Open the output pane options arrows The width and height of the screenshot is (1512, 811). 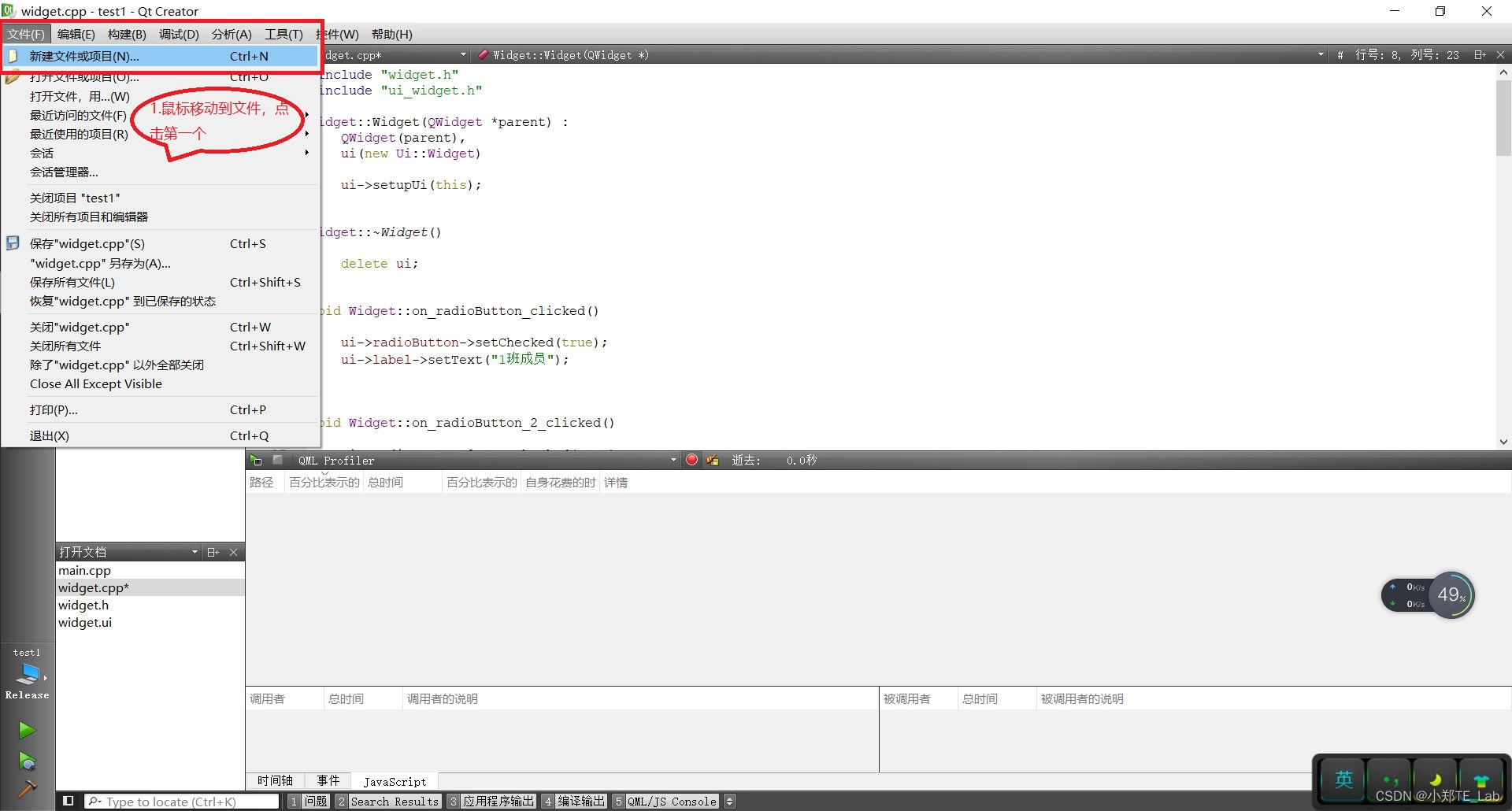(x=730, y=801)
